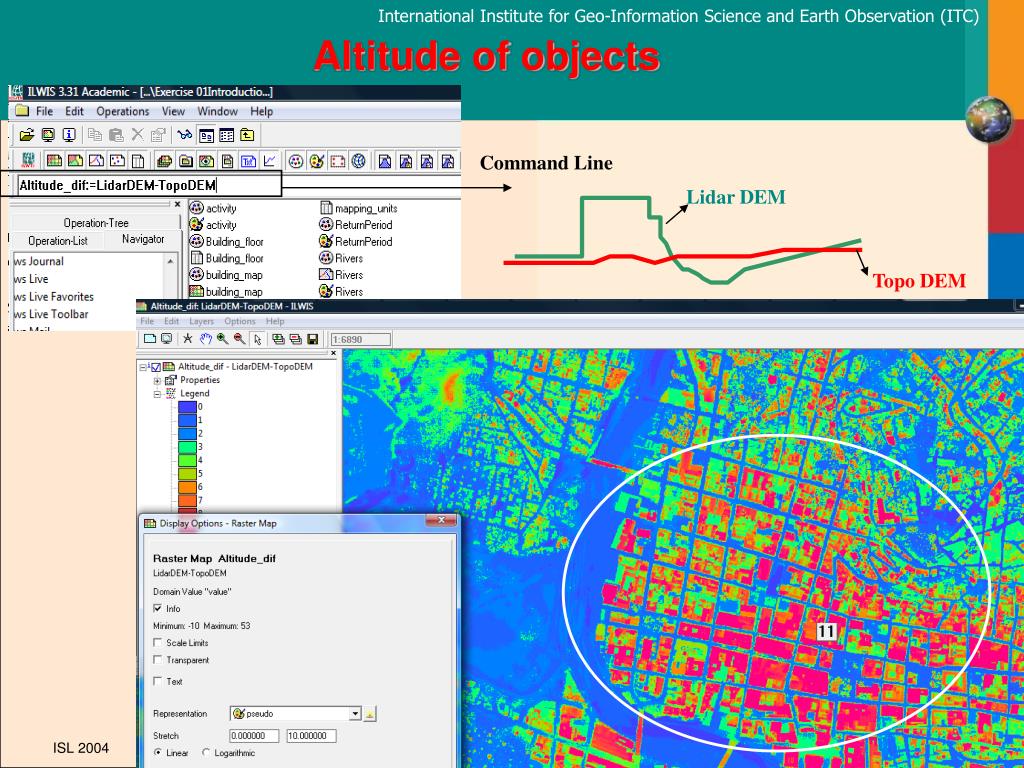Image resolution: width=1024 pixels, height=768 pixels.
Task: Click the red dashed rectangle georeference icon
Action: [337, 161]
